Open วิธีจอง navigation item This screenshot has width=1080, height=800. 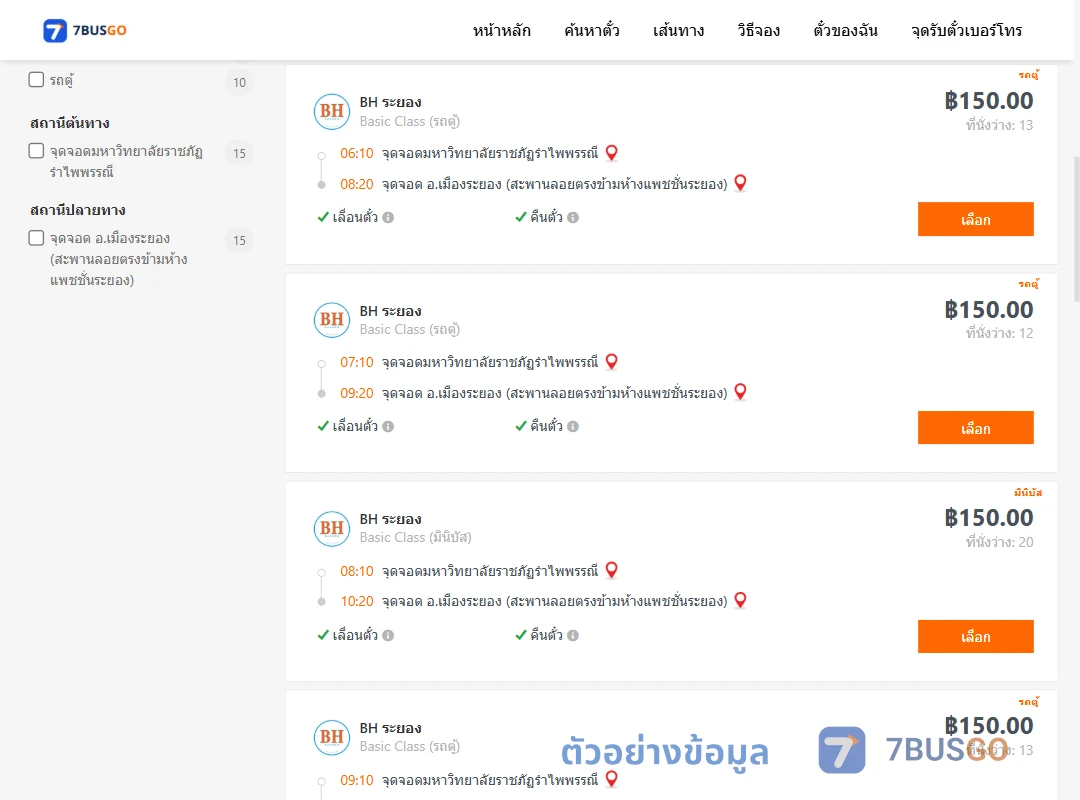(x=758, y=30)
